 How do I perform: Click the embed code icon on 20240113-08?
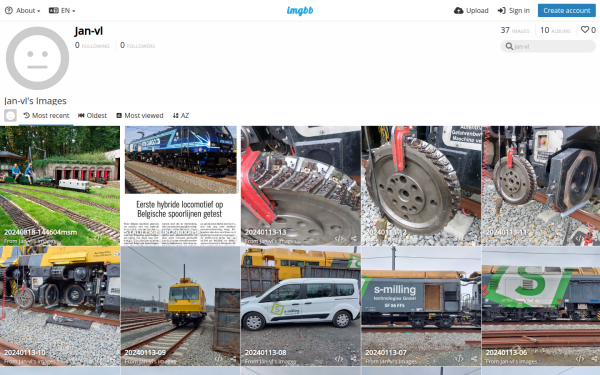click(339, 359)
